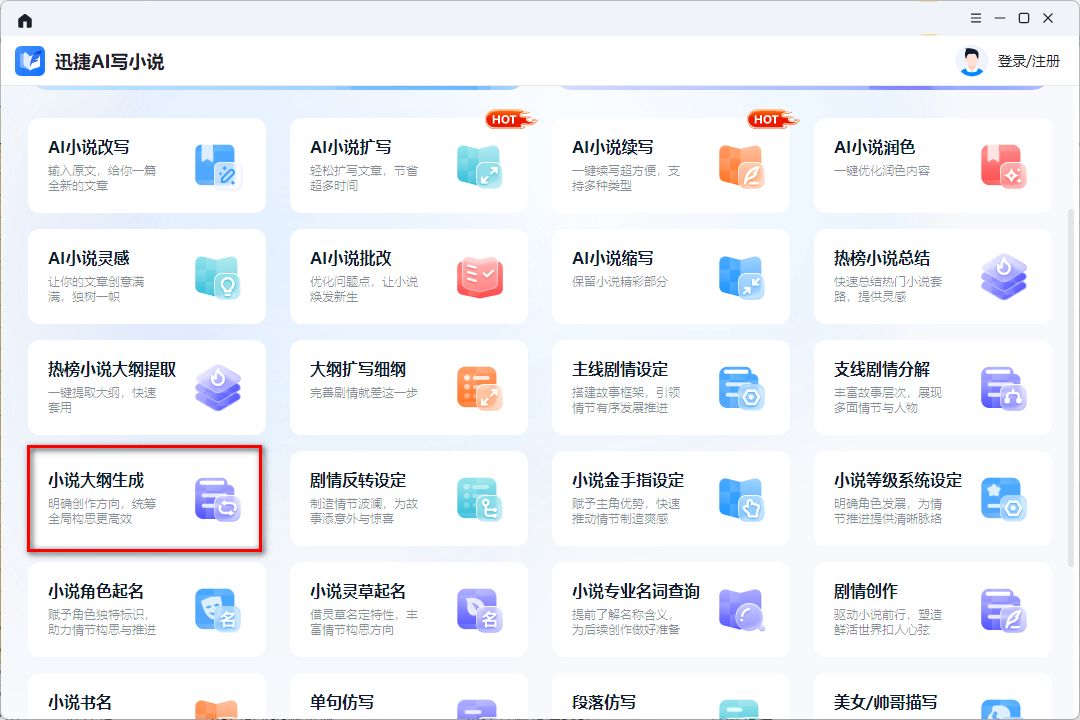Click the 小说专业名词查询 search book icon
This screenshot has width=1080, height=720.
741,610
